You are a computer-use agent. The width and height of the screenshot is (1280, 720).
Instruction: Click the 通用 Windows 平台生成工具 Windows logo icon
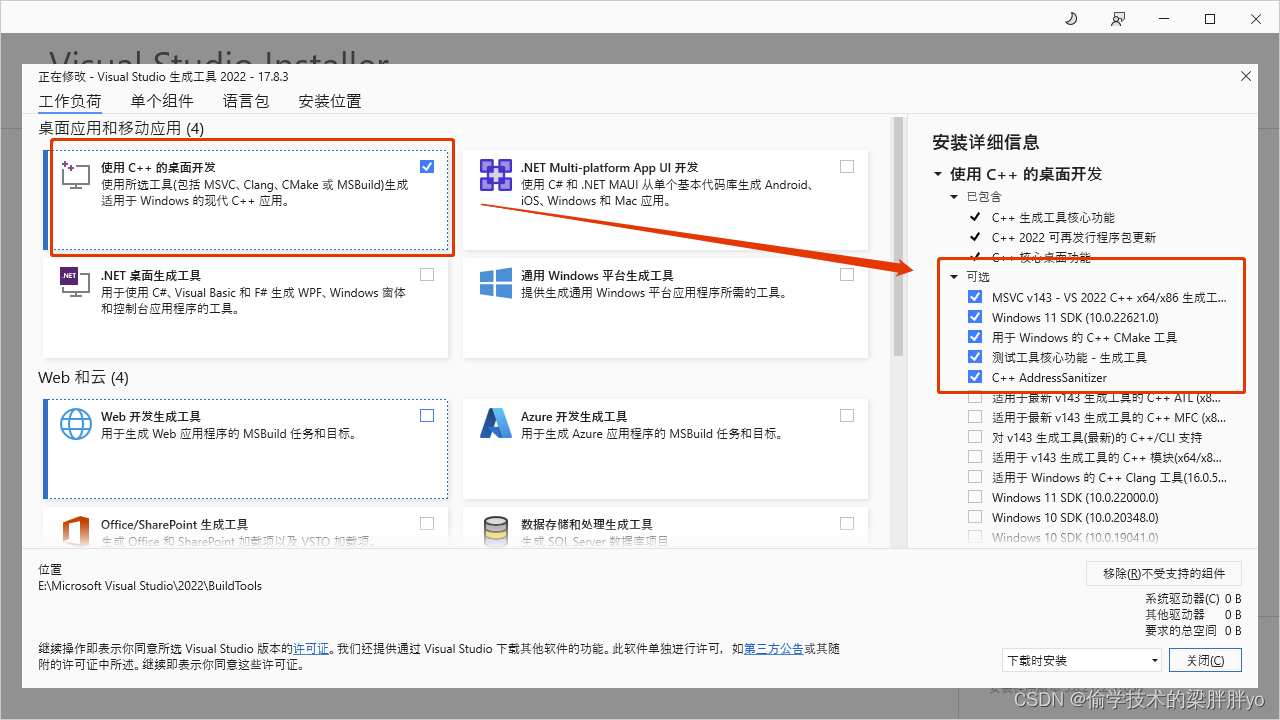(495, 284)
